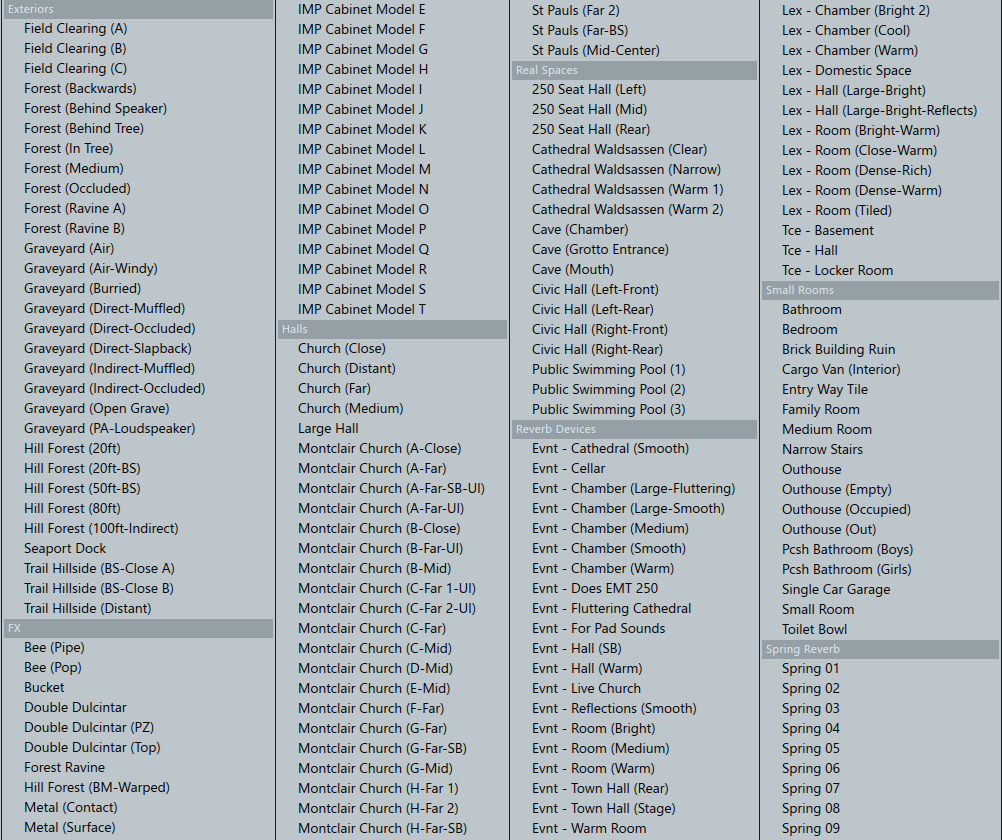
Task: Select the Double Dulcintar (PZ) effect
Action: pyautogui.click(x=89, y=728)
